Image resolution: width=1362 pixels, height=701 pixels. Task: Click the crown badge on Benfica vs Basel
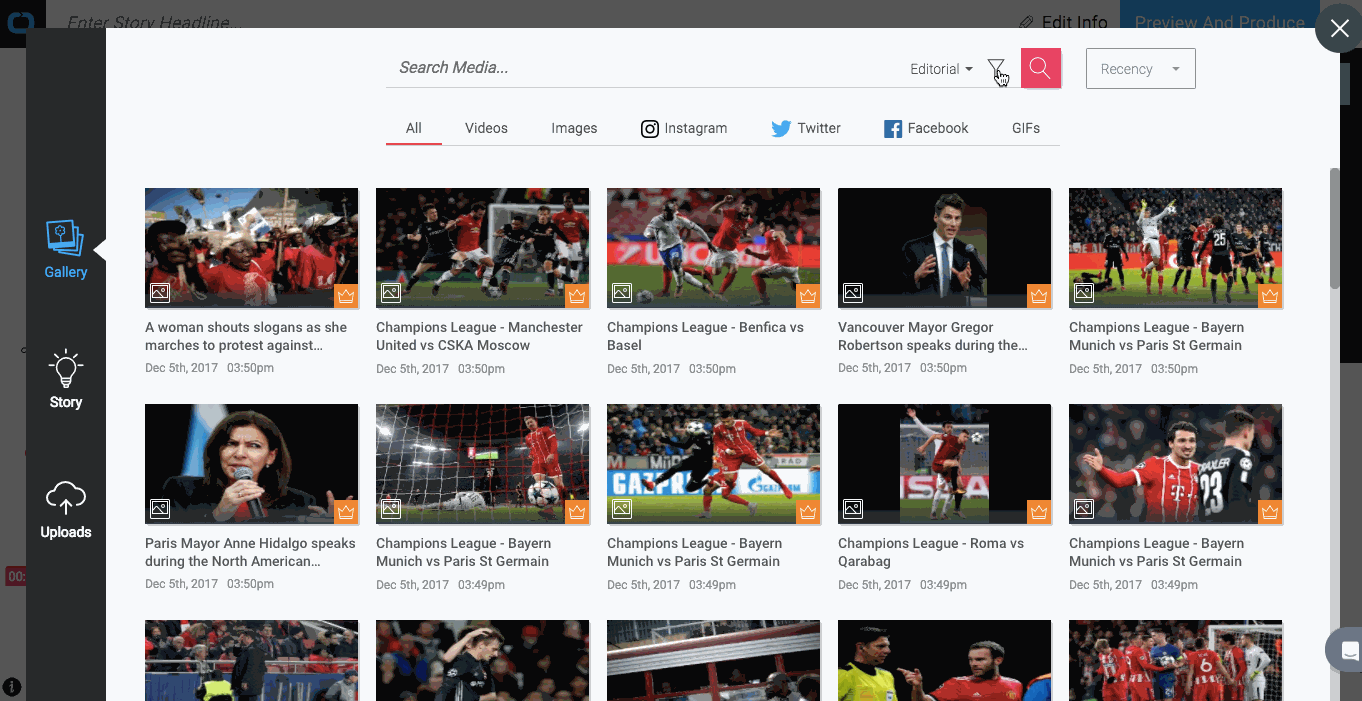[808, 295]
